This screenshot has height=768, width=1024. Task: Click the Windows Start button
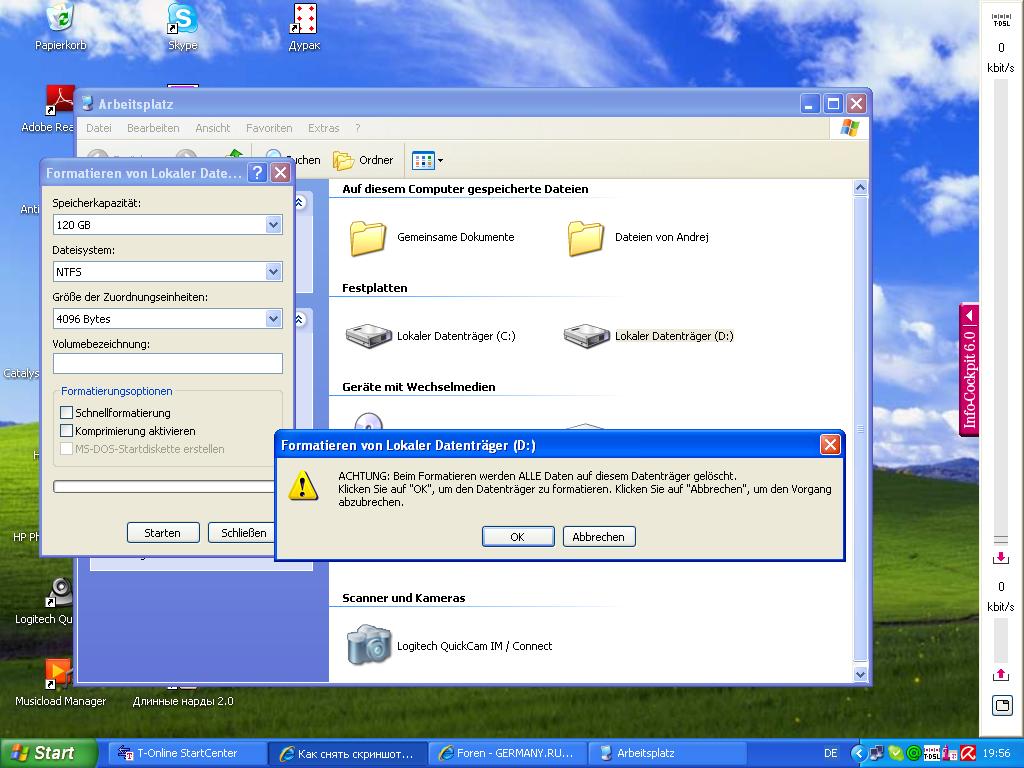[x=45, y=753]
